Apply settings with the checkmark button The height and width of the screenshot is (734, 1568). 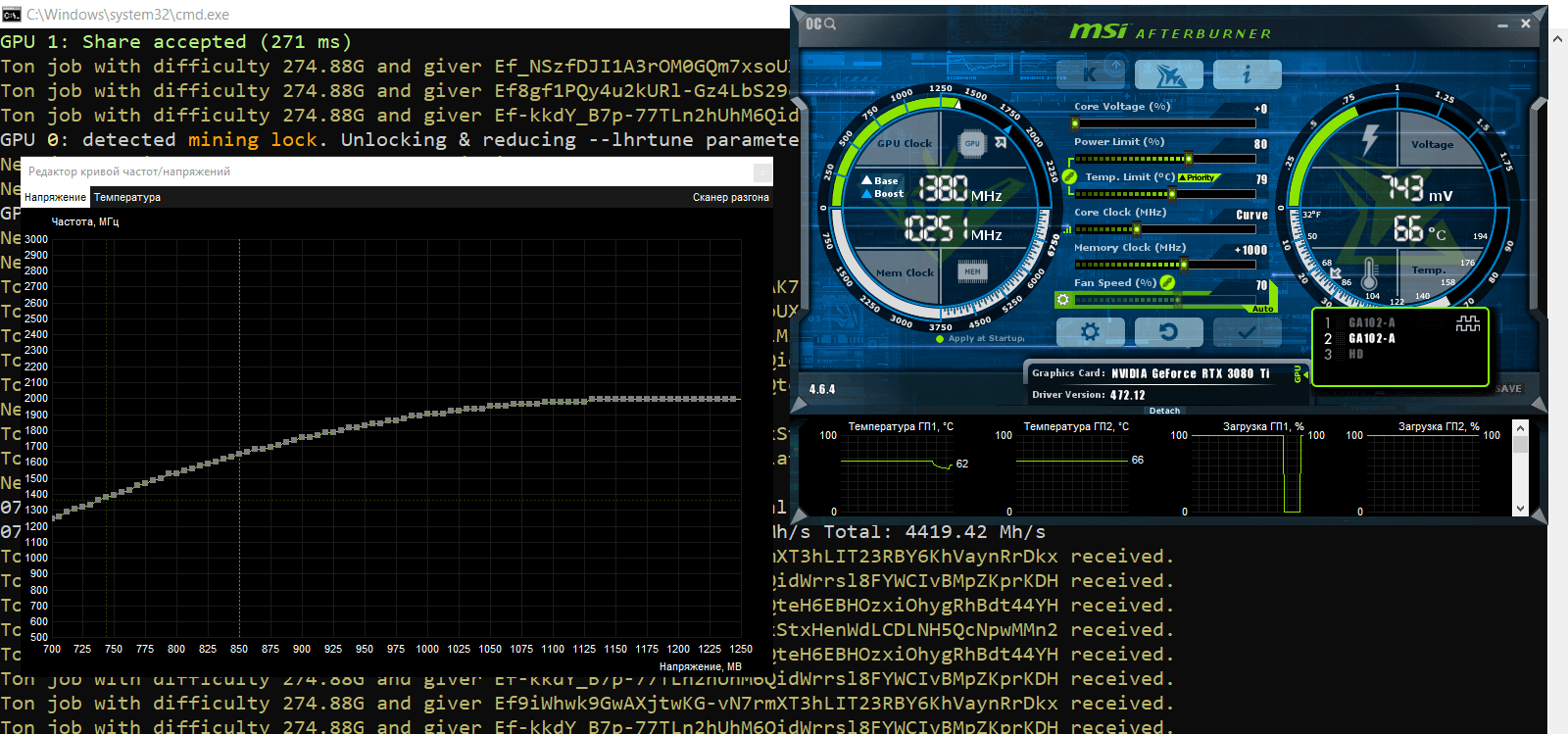click(1247, 332)
